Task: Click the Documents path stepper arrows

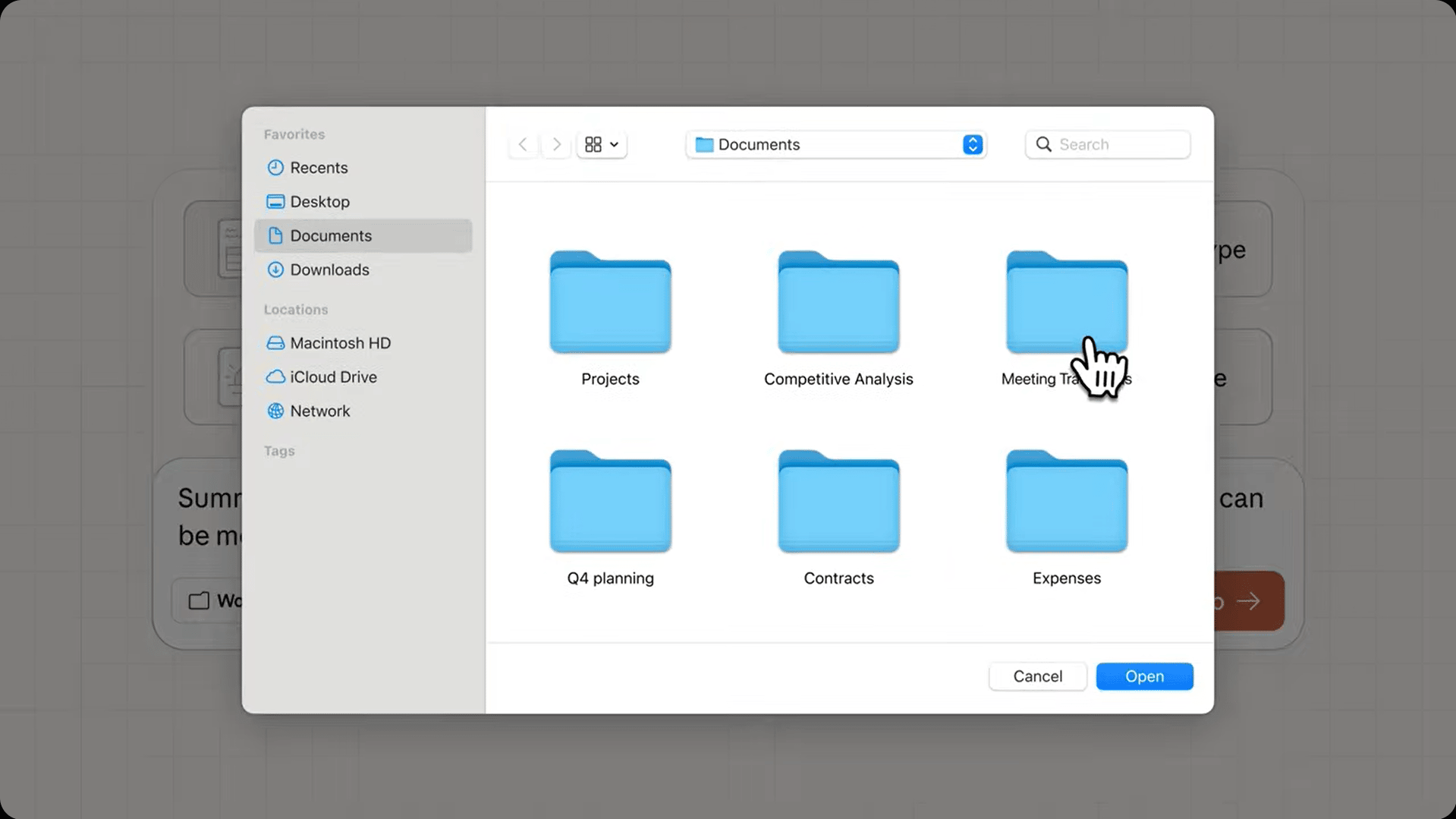Action: click(x=972, y=144)
